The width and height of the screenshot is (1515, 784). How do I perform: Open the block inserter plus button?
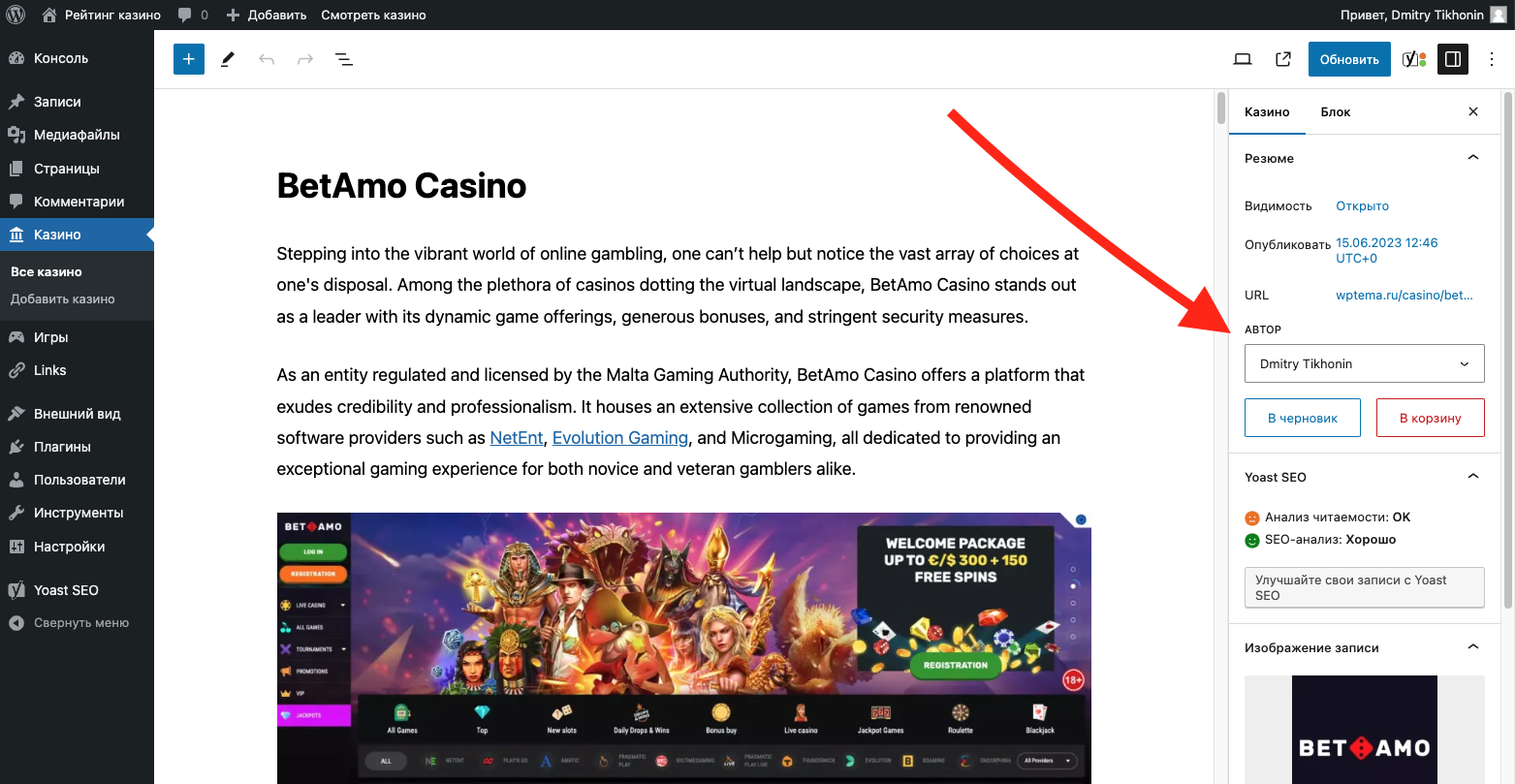pos(189,59)
